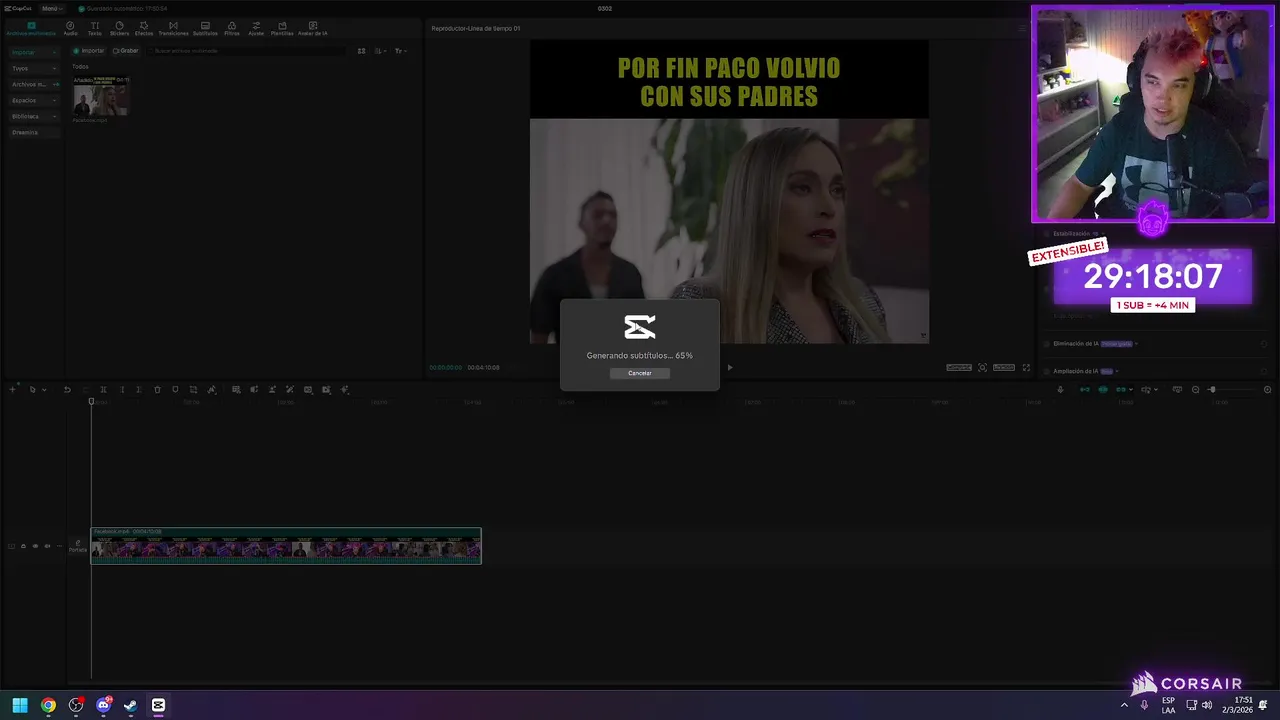The width and height of the screenshot is (1280, 720).
Task: Expand the Espacios sidebar section
Action: pos(34,100)
